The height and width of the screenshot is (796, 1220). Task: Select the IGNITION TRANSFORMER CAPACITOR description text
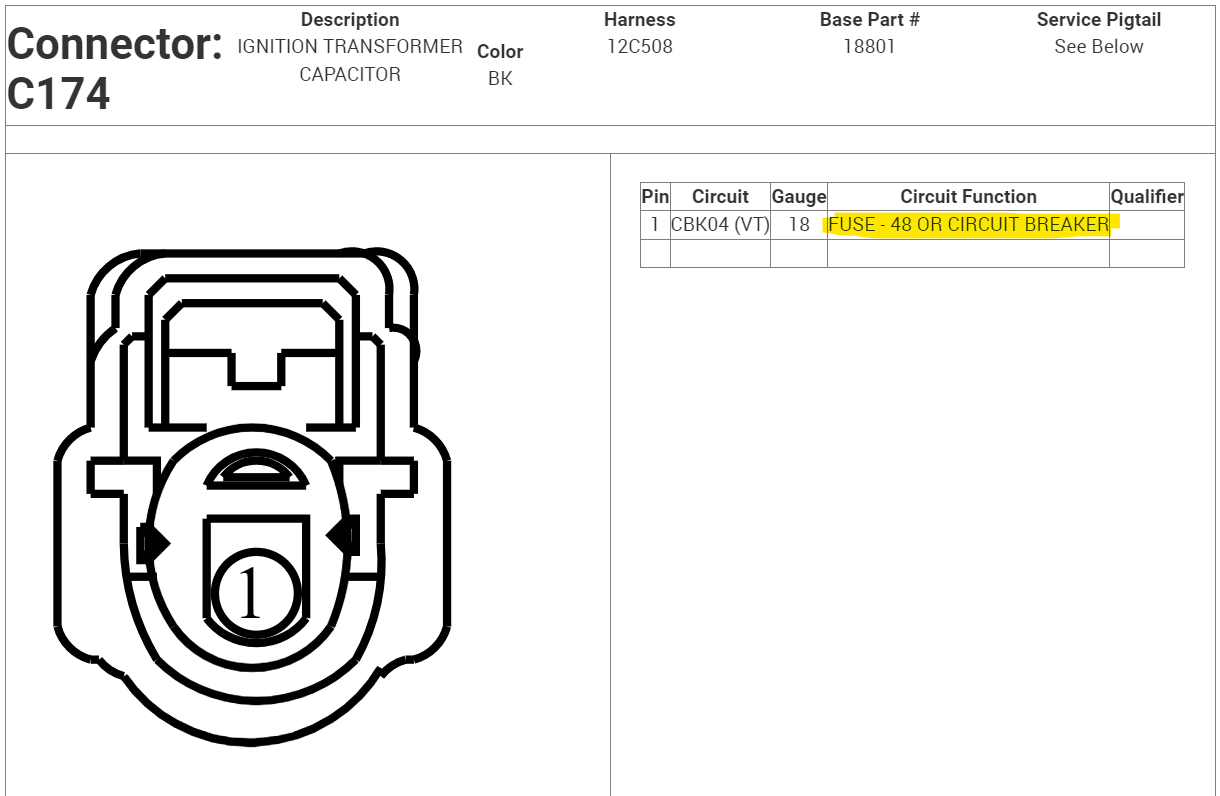(350, 60)
